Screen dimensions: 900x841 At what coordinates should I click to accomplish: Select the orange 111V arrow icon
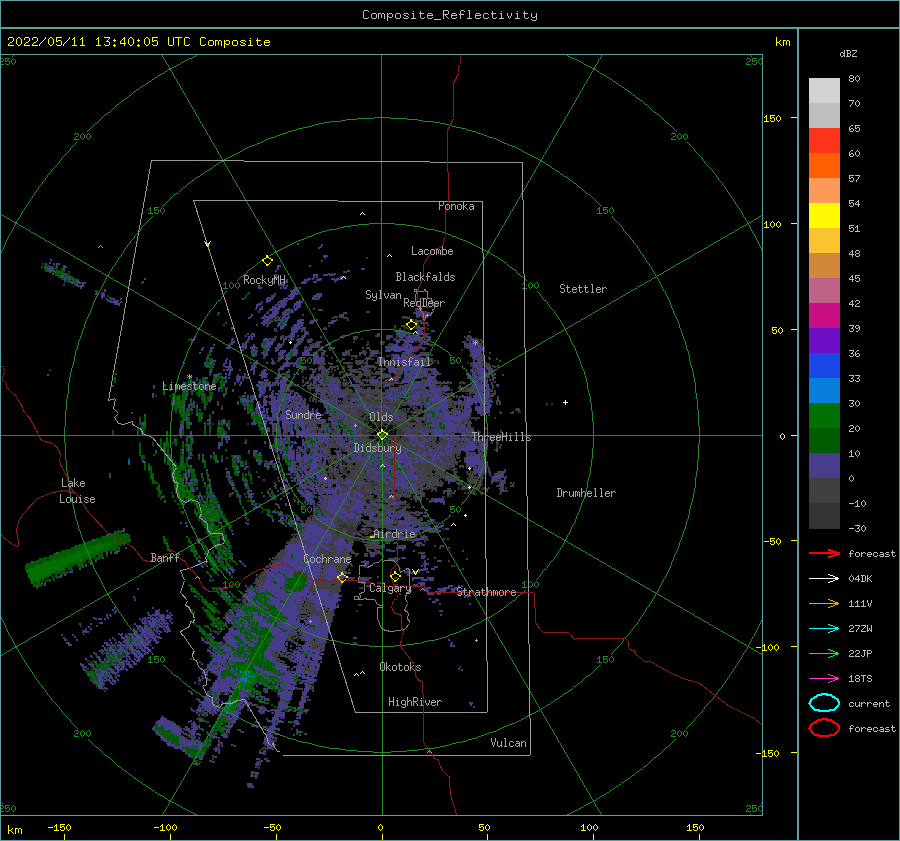tap(824, 603)
